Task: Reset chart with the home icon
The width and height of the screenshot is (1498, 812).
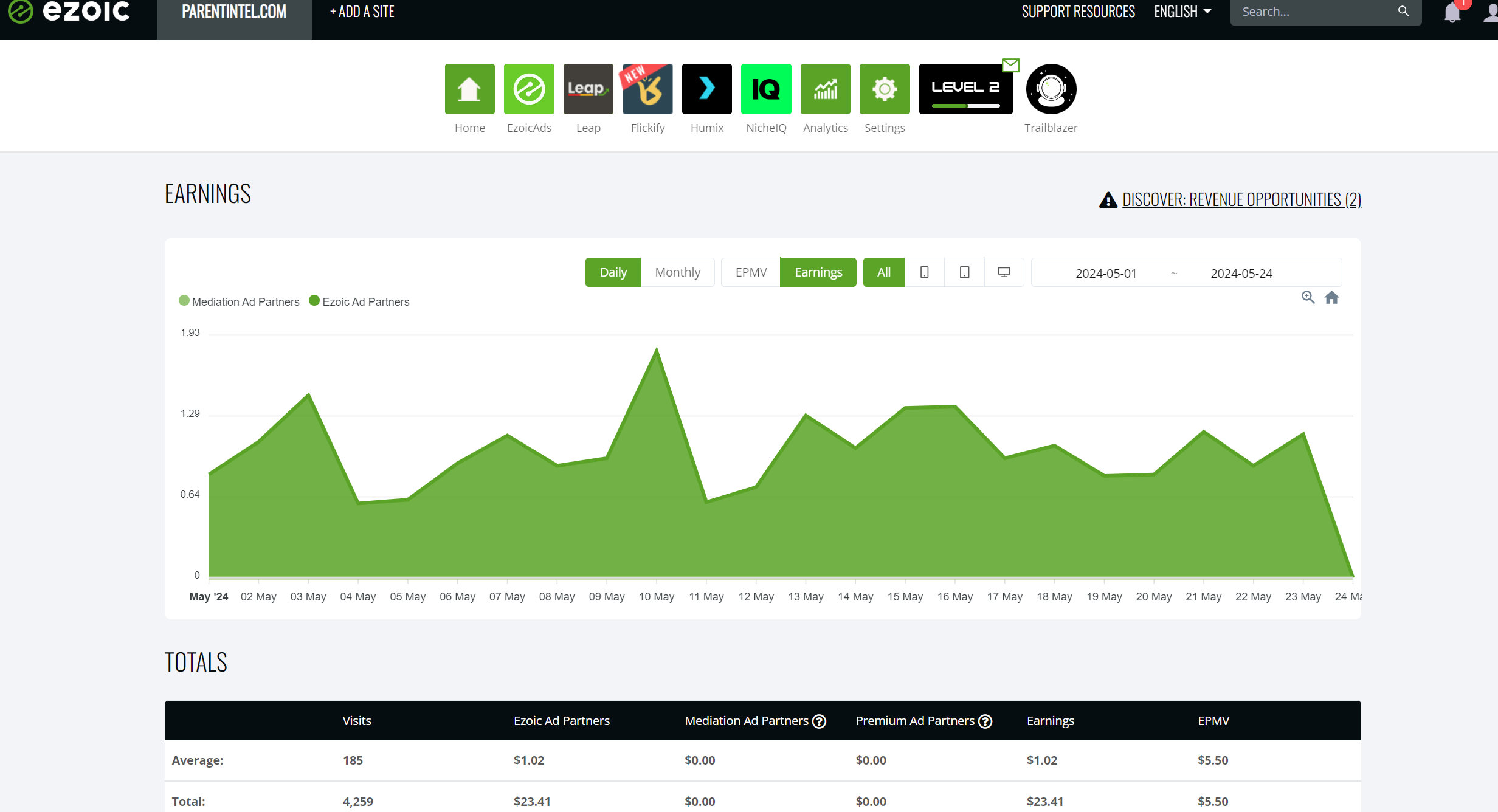Action: click(1331, 297)
